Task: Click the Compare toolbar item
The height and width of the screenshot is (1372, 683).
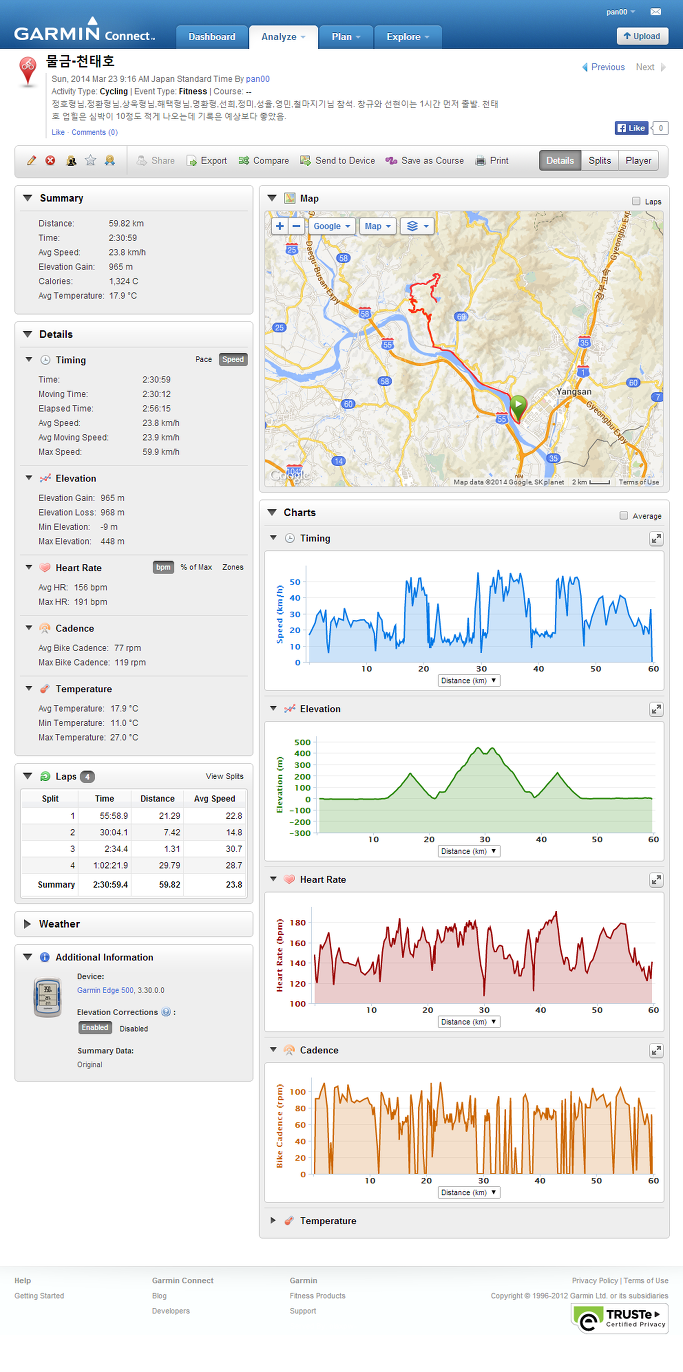Action: 264,161
